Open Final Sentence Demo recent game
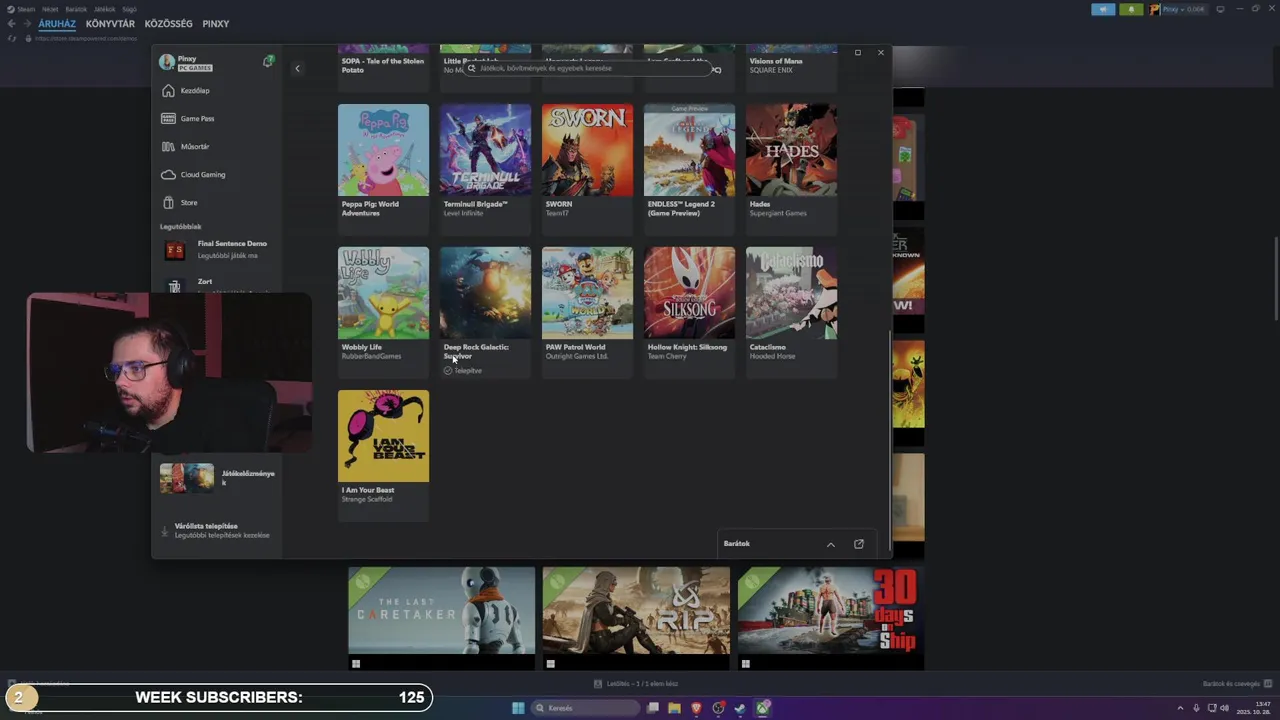 pyautogui.click(x=217, y=249)
